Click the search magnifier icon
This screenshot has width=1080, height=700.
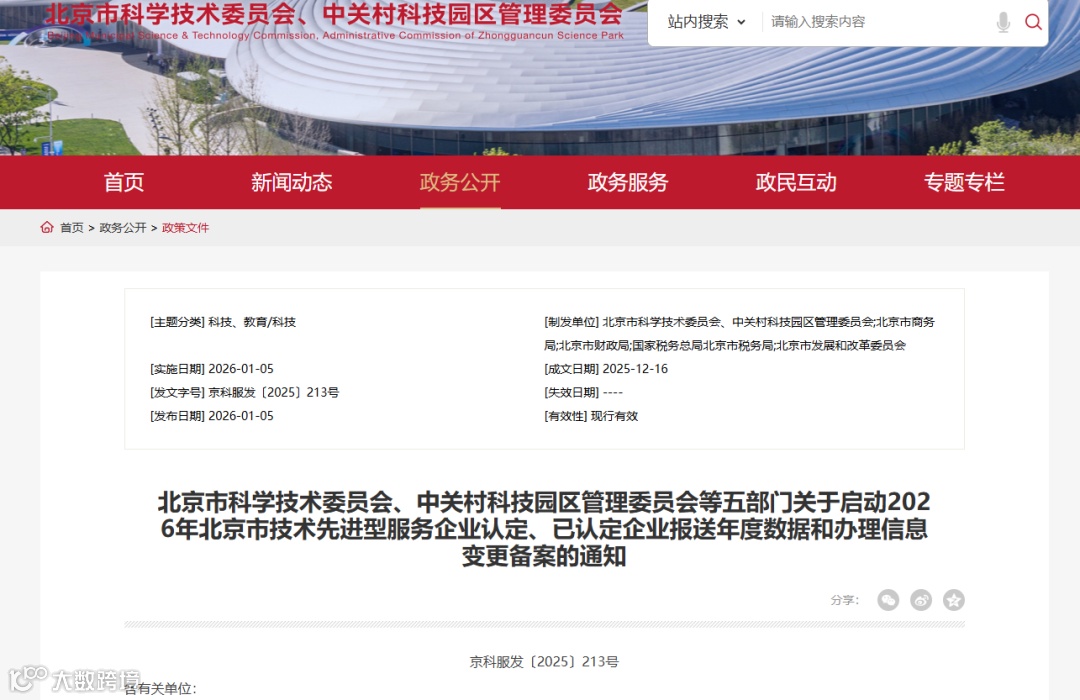[1032, 22]
